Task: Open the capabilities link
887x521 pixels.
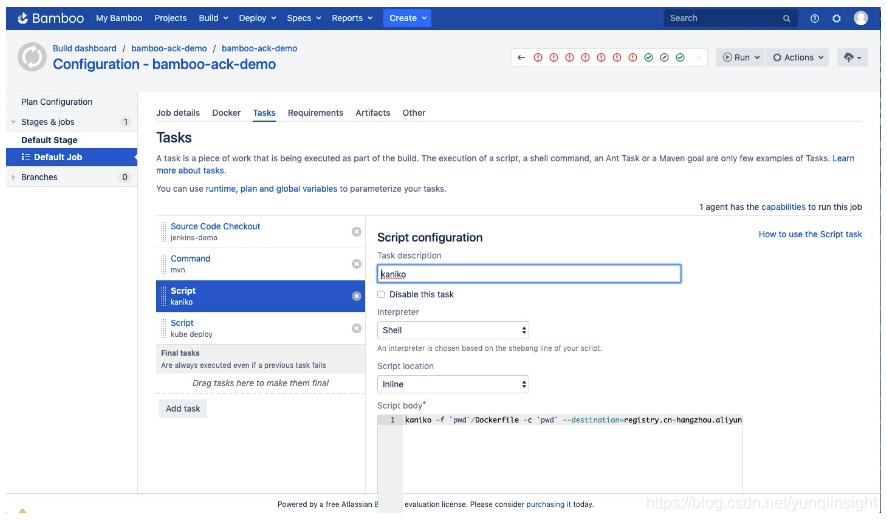Action: point(783,207)
